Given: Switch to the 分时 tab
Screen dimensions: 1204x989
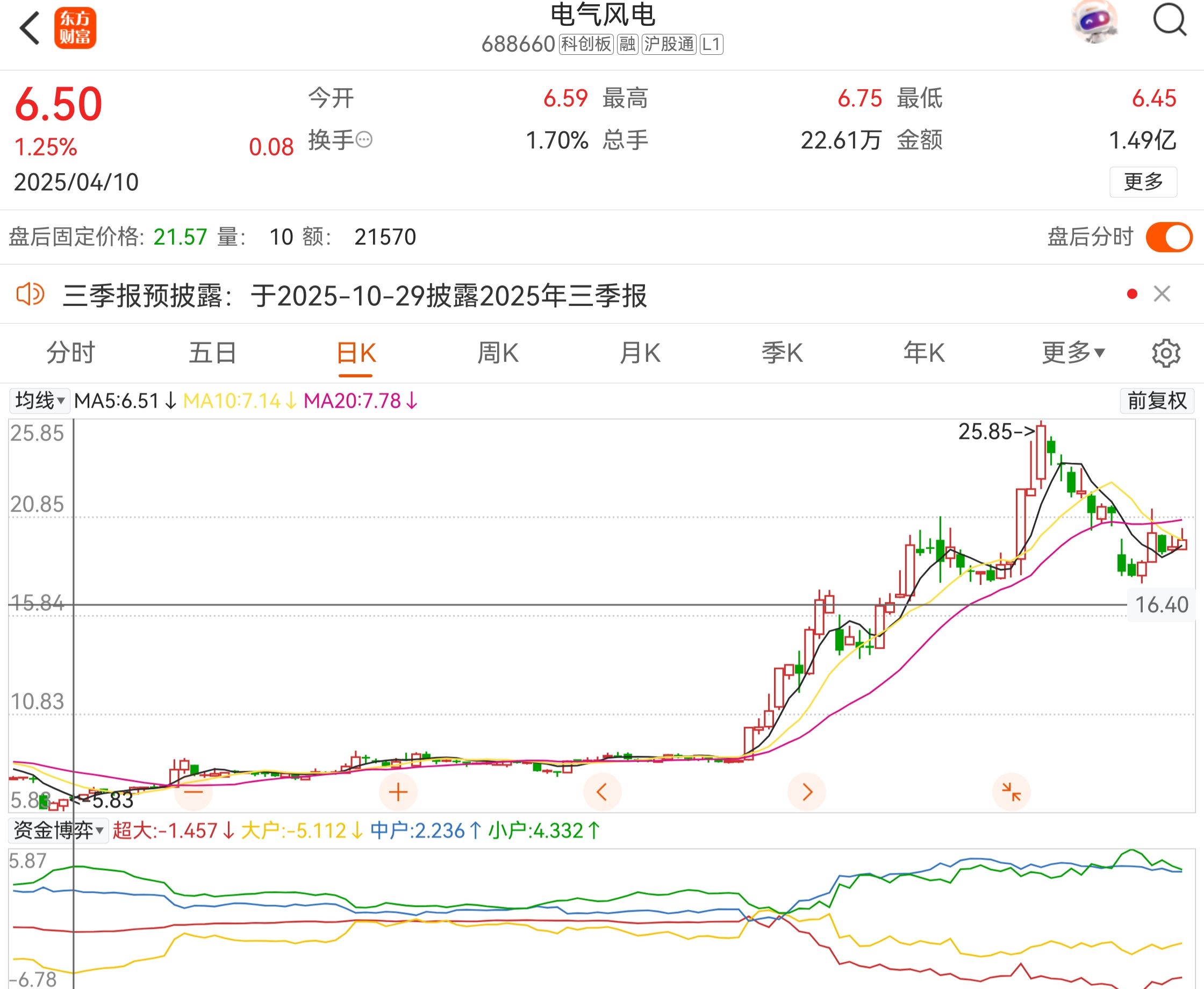Looking at the screenshot, I should coord(70,353).
